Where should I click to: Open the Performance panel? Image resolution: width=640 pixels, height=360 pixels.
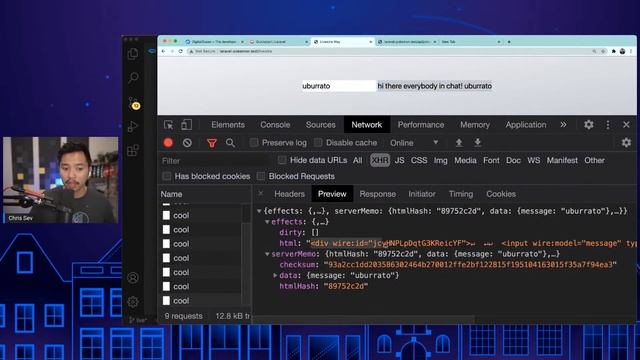pos(421,125)
